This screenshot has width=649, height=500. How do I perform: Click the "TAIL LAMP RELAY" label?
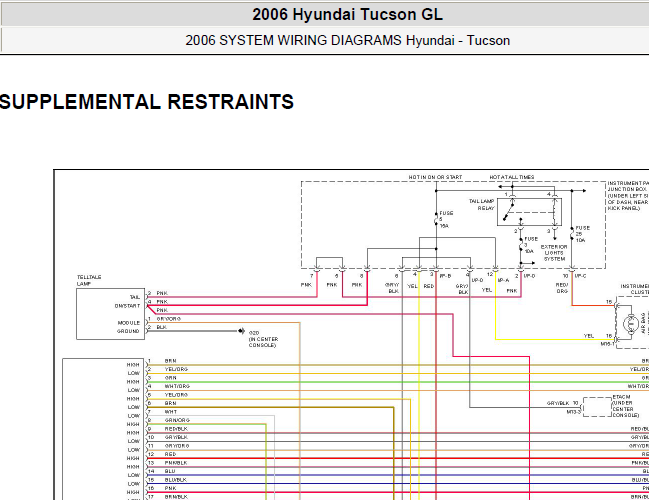(x=481, y=204)
